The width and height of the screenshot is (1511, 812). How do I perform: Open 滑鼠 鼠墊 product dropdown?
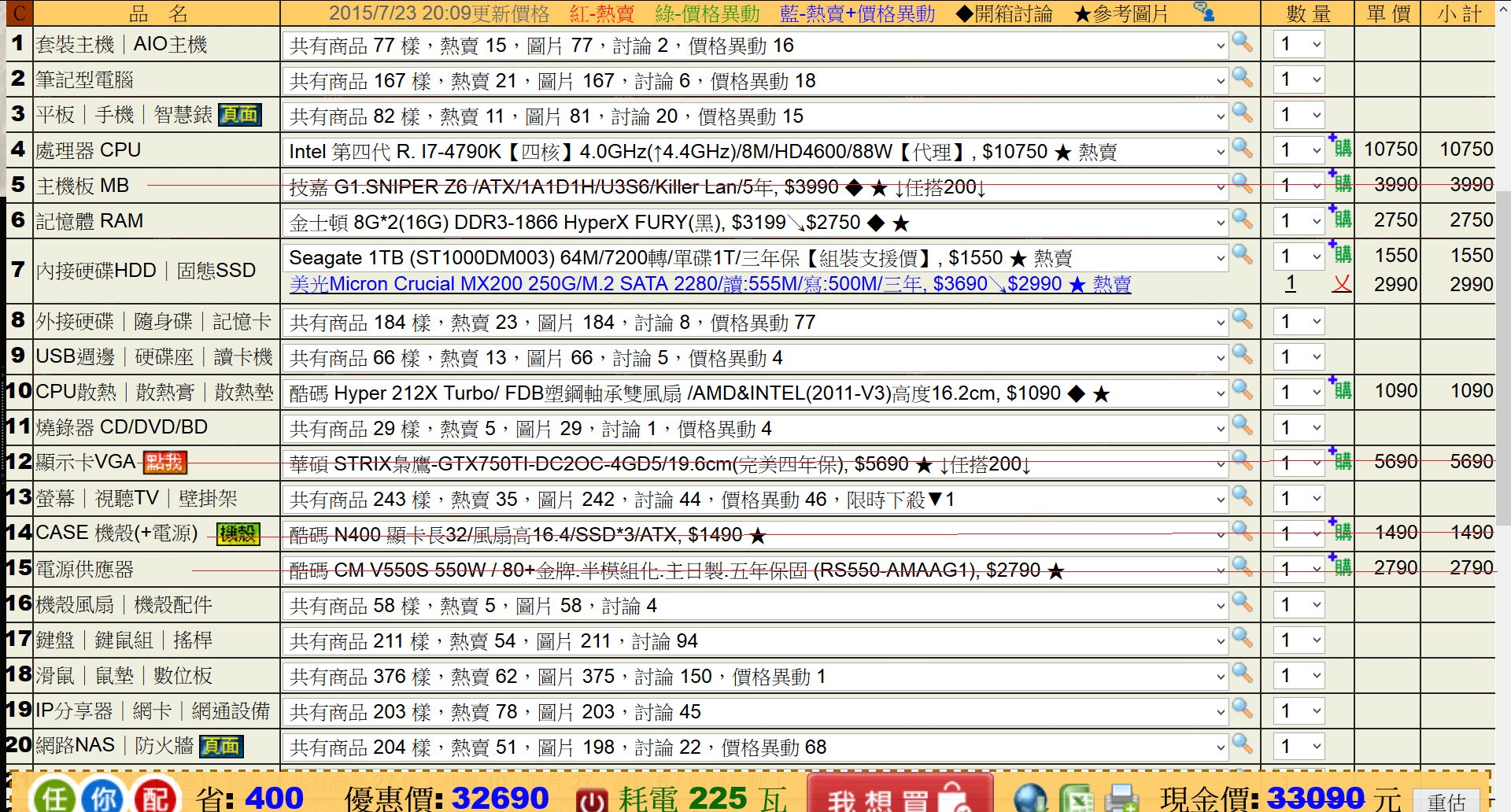tap(755, 676)
